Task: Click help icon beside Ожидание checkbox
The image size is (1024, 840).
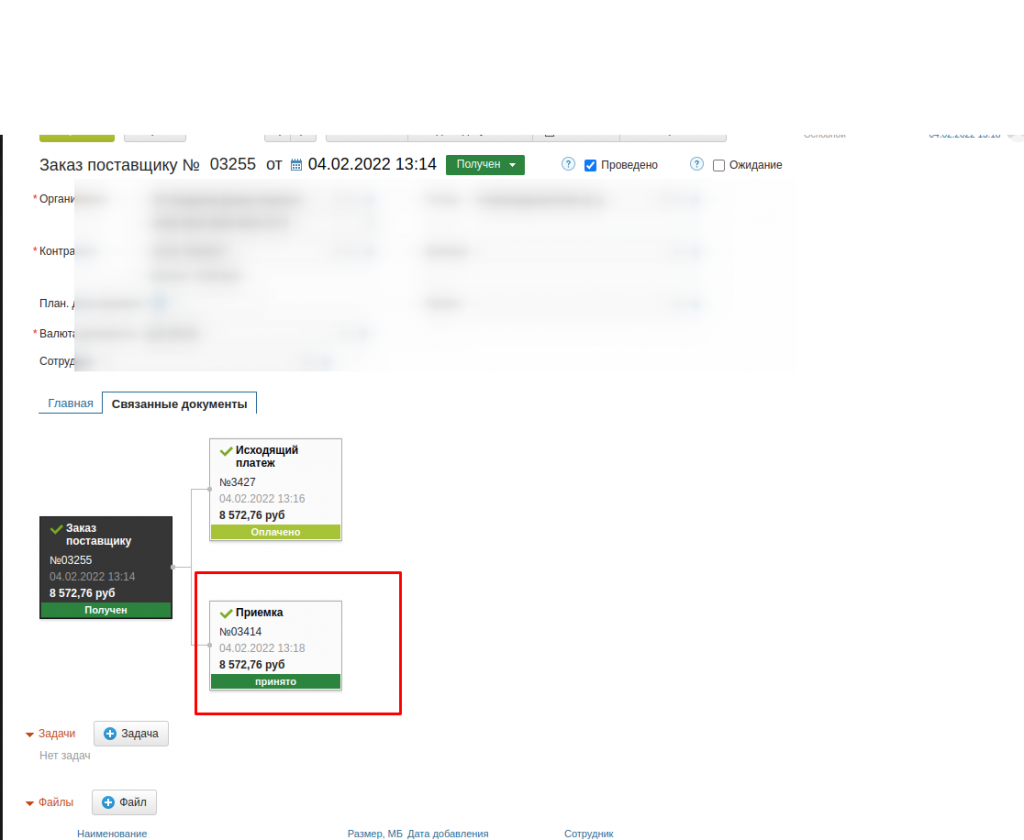Action: click(x=697, y=165)
